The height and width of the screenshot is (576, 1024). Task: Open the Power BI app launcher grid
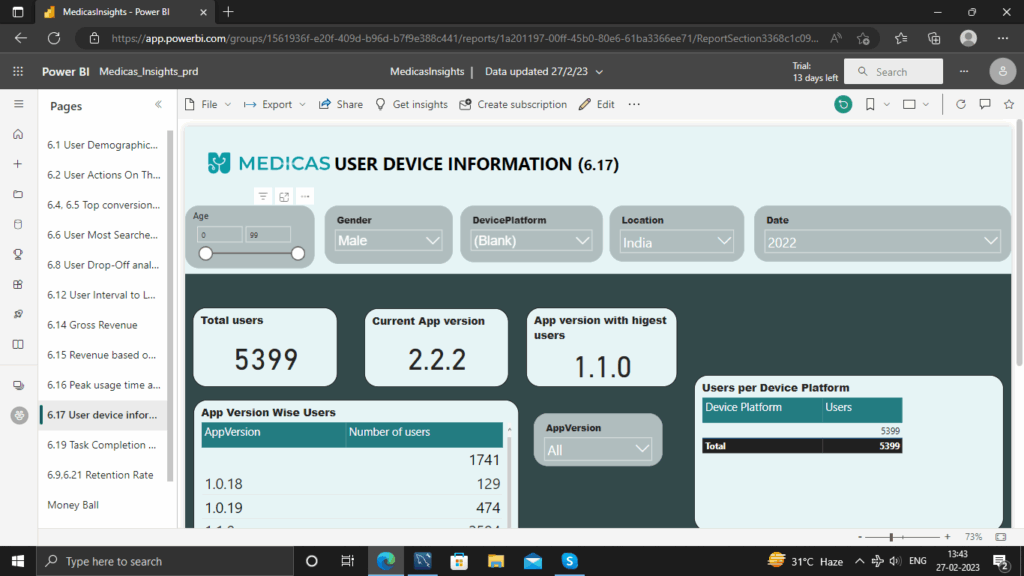[18, 71]
